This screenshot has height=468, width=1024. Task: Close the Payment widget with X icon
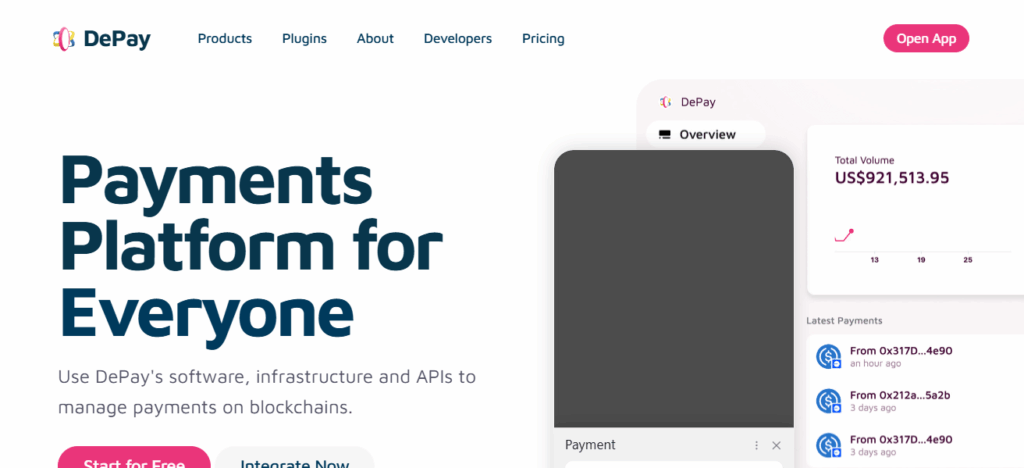(776, 445)
